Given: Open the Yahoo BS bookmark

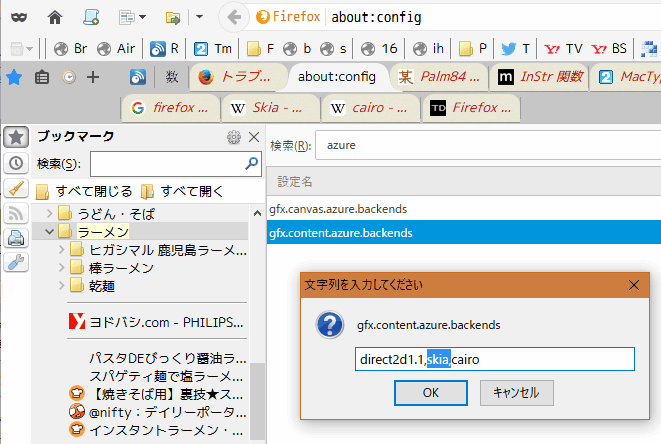Looking at the screenshot, I should pyautogui.click(x=609, y=48).
